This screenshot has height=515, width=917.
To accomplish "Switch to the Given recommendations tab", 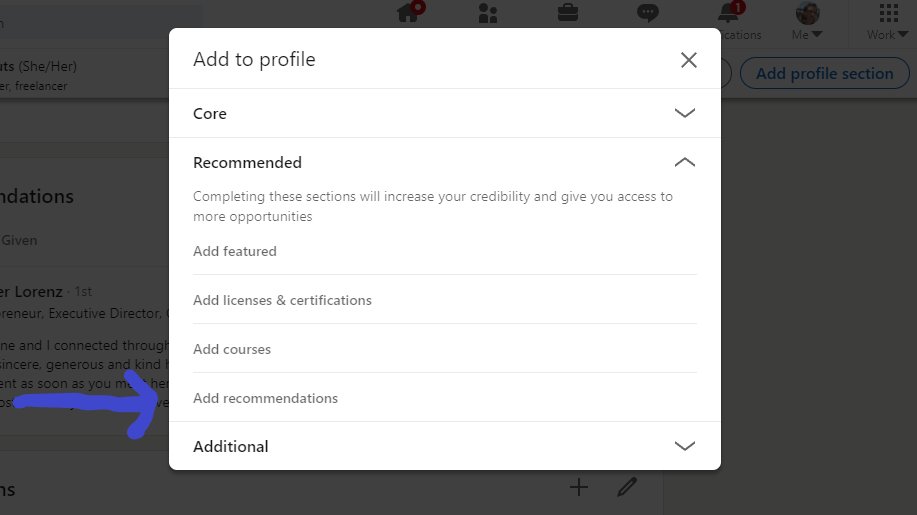I will (19, 240).
